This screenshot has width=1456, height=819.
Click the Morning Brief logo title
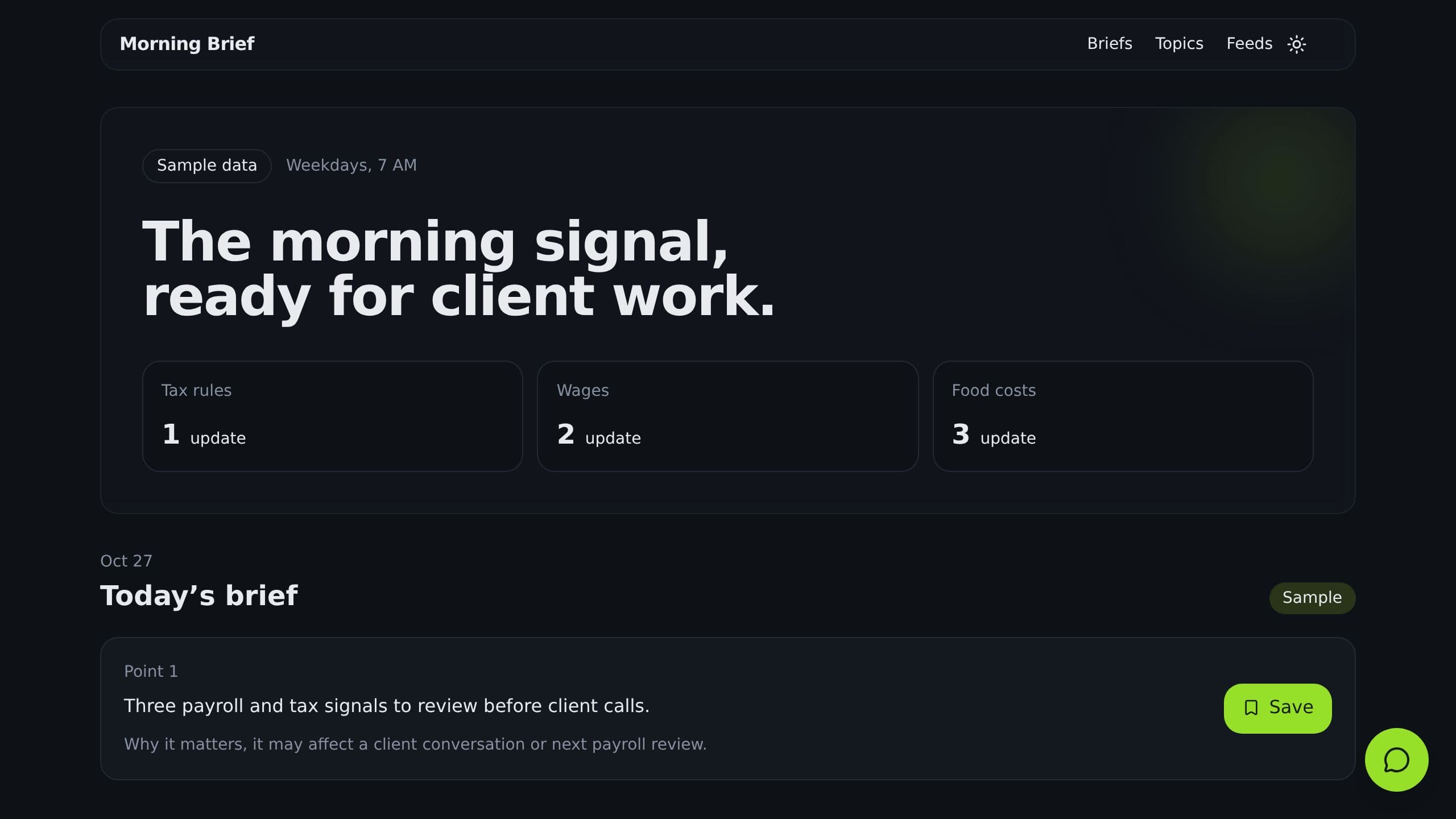[x=187, y=44]
